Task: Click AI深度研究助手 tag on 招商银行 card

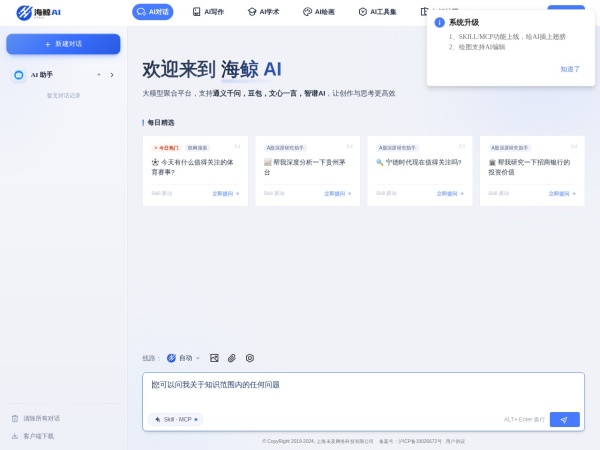Action: 509,148
